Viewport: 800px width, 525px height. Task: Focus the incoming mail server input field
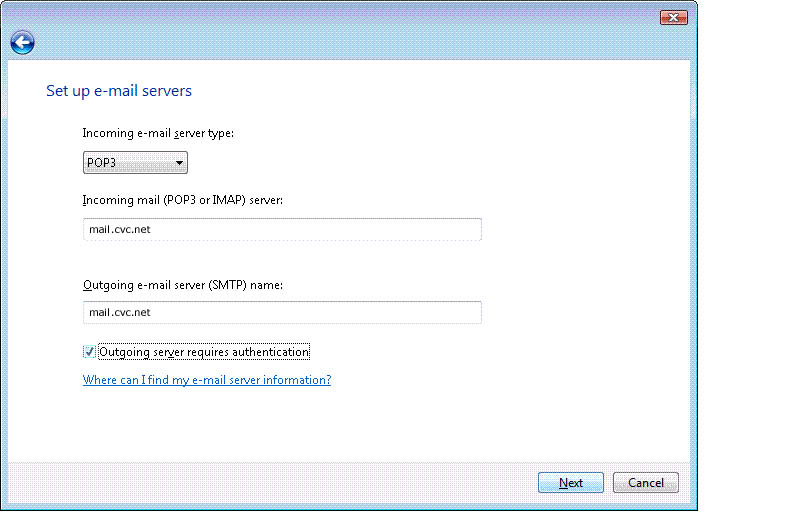[282, 230]
